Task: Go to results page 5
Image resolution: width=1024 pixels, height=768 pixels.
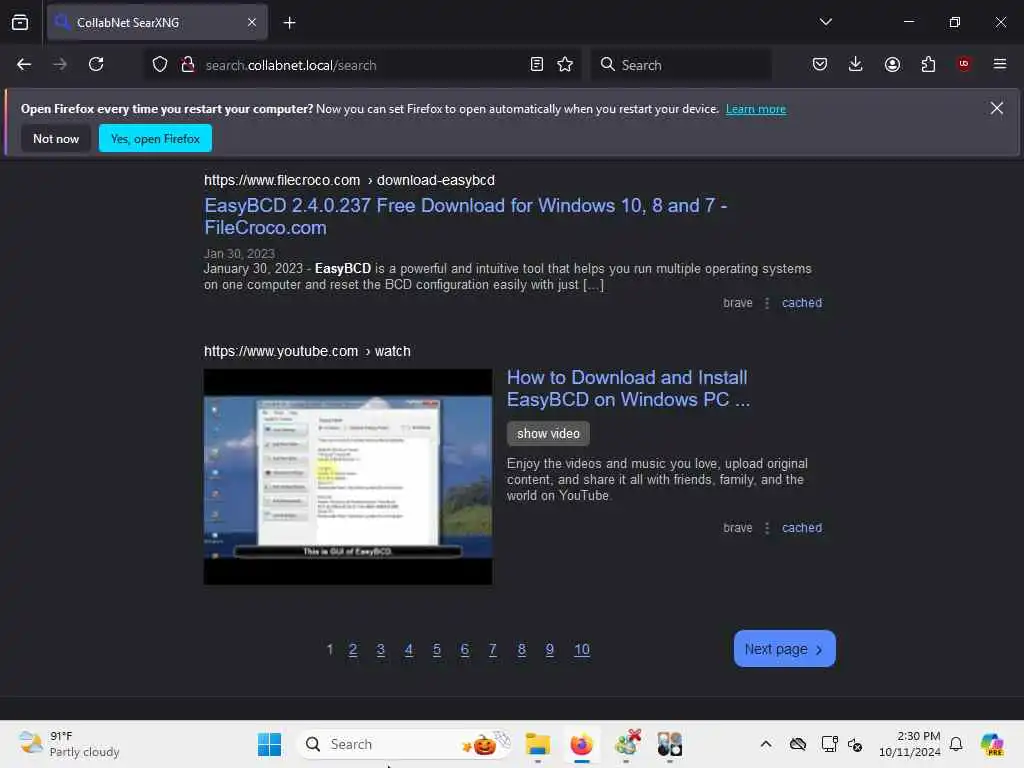Action: click(x=437, y=649)
